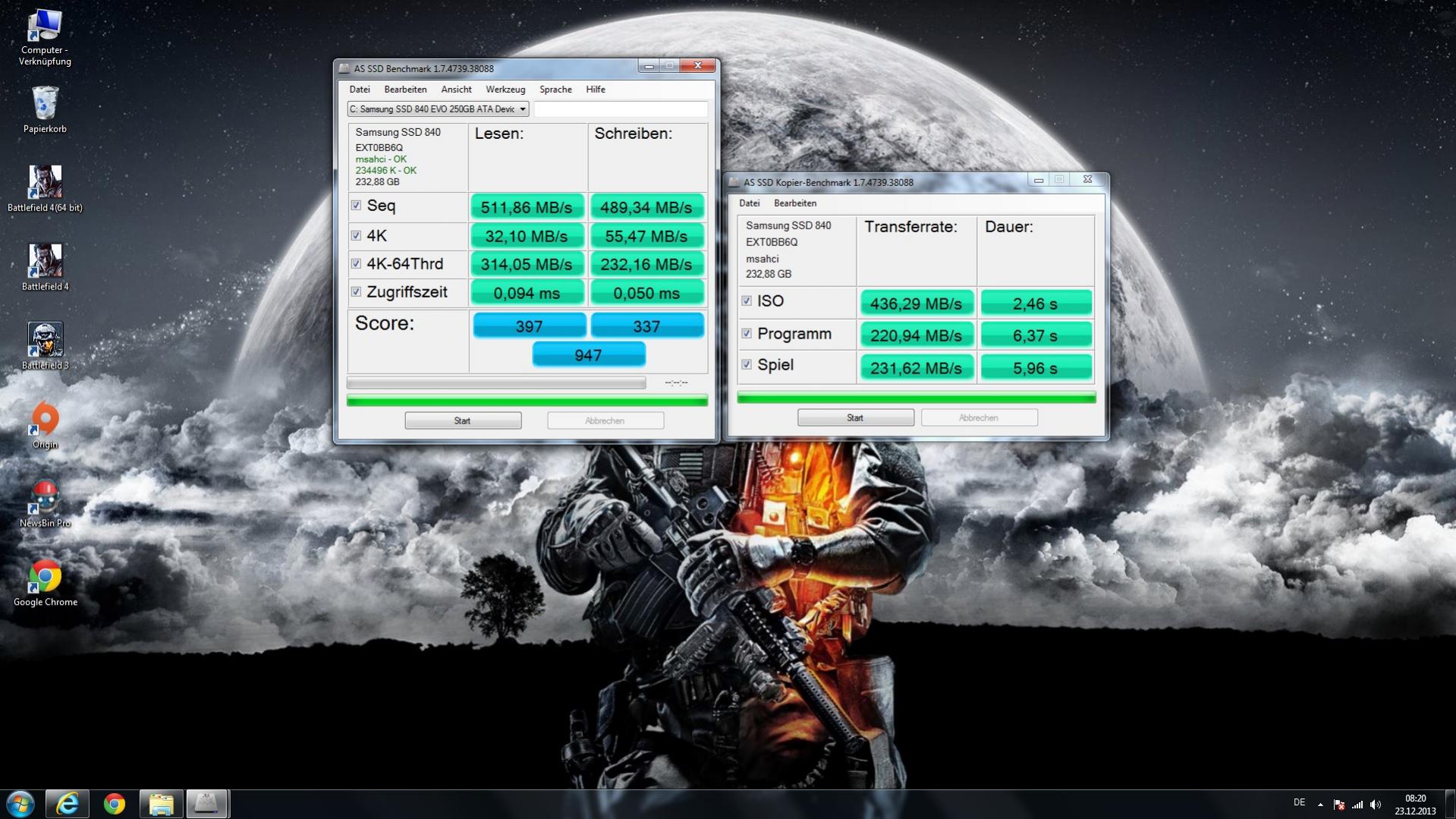This screenshot has height=819, width=1456.
Task: Open the drive selection dropdown
Action: 438,109
